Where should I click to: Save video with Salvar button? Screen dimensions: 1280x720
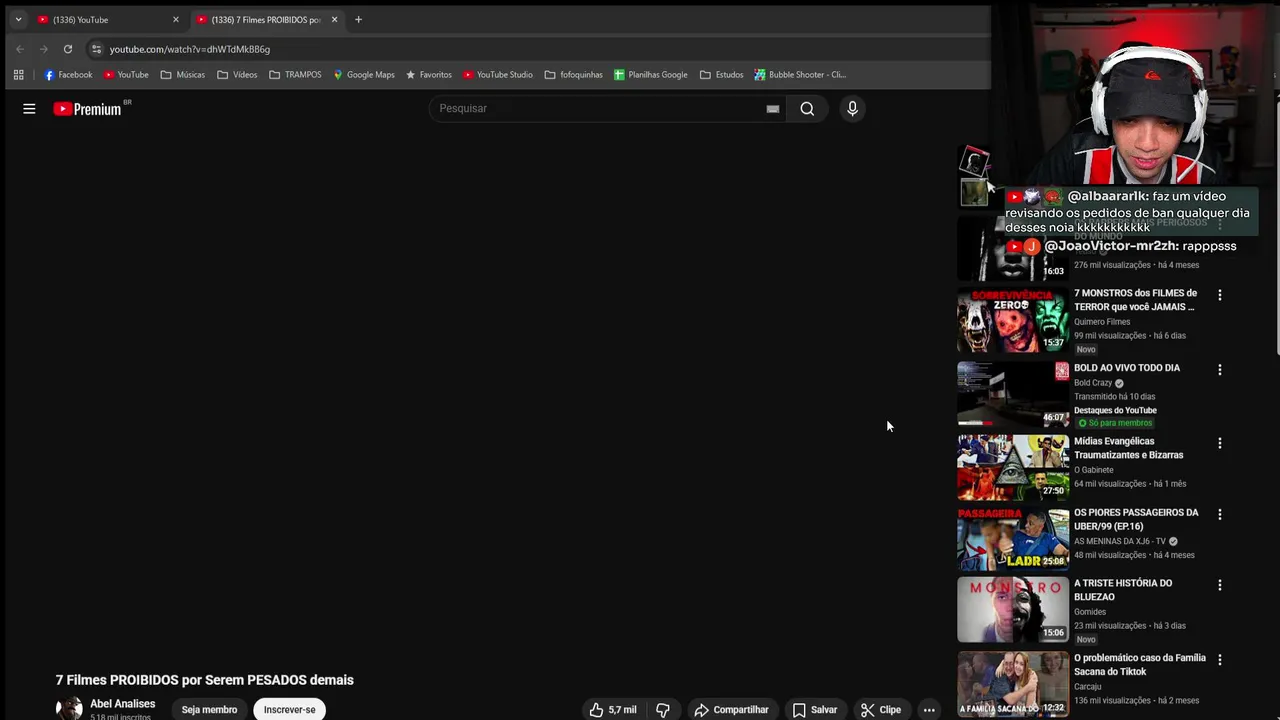(x=815, y=710)
